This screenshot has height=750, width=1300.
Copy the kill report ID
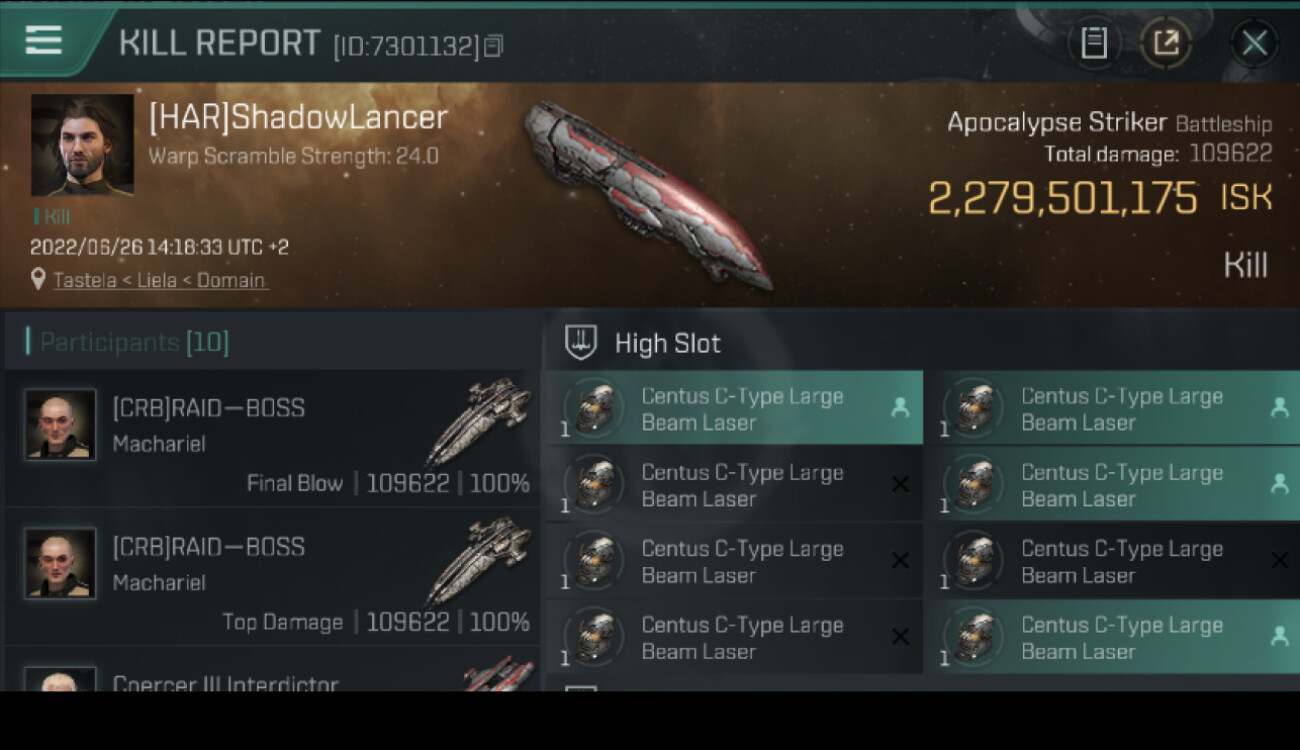(x=493, y=46)
